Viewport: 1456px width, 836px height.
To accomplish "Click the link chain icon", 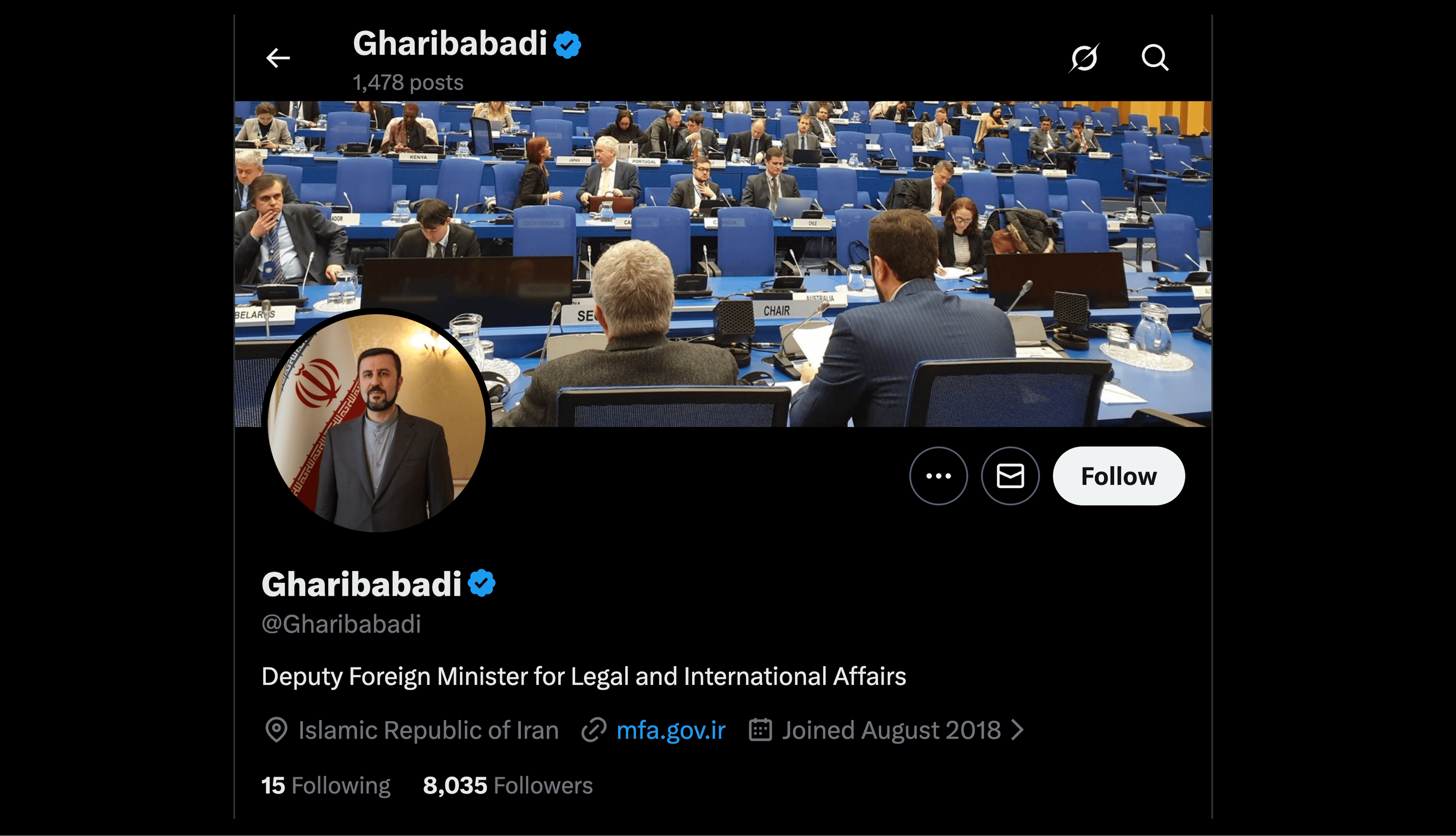I will [594, 730].
